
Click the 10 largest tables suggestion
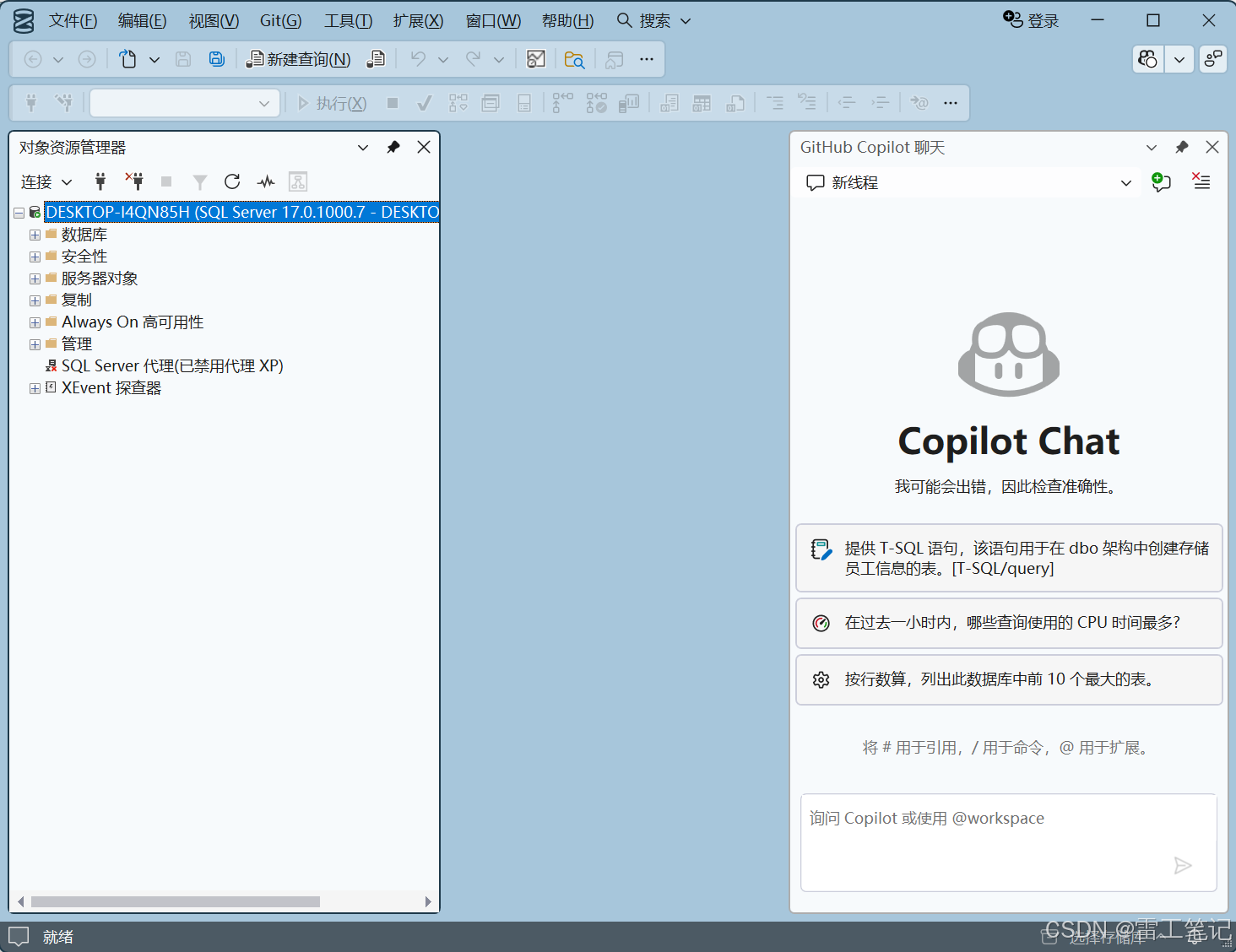pos(1009,679)
